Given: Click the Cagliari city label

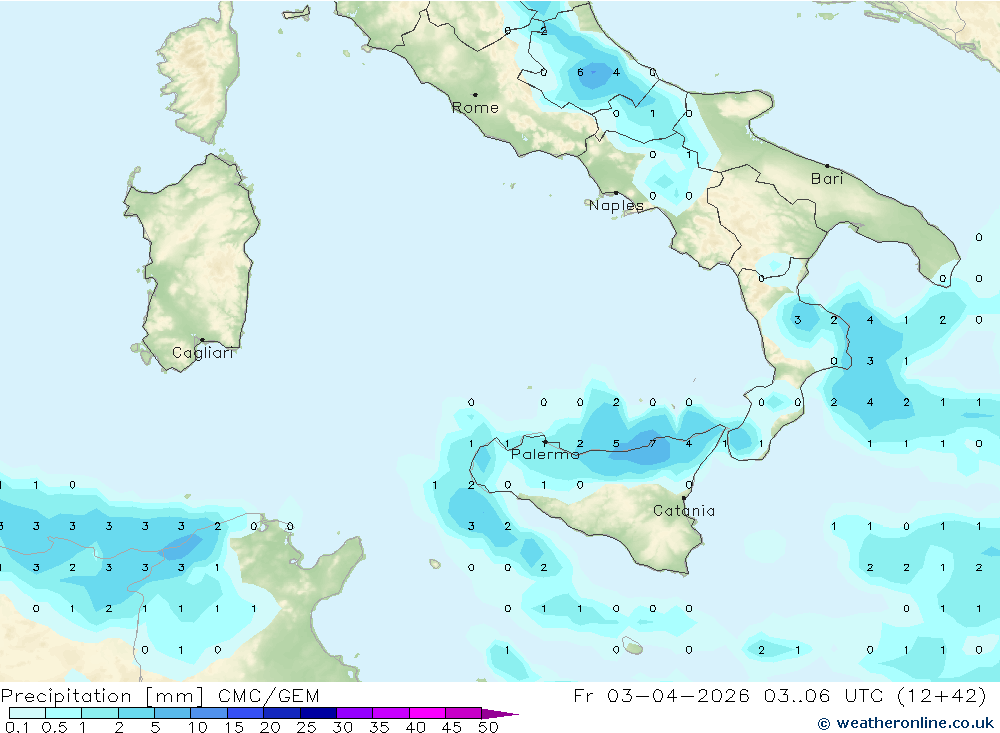Looking at the screenshot, I should (203, 353).
